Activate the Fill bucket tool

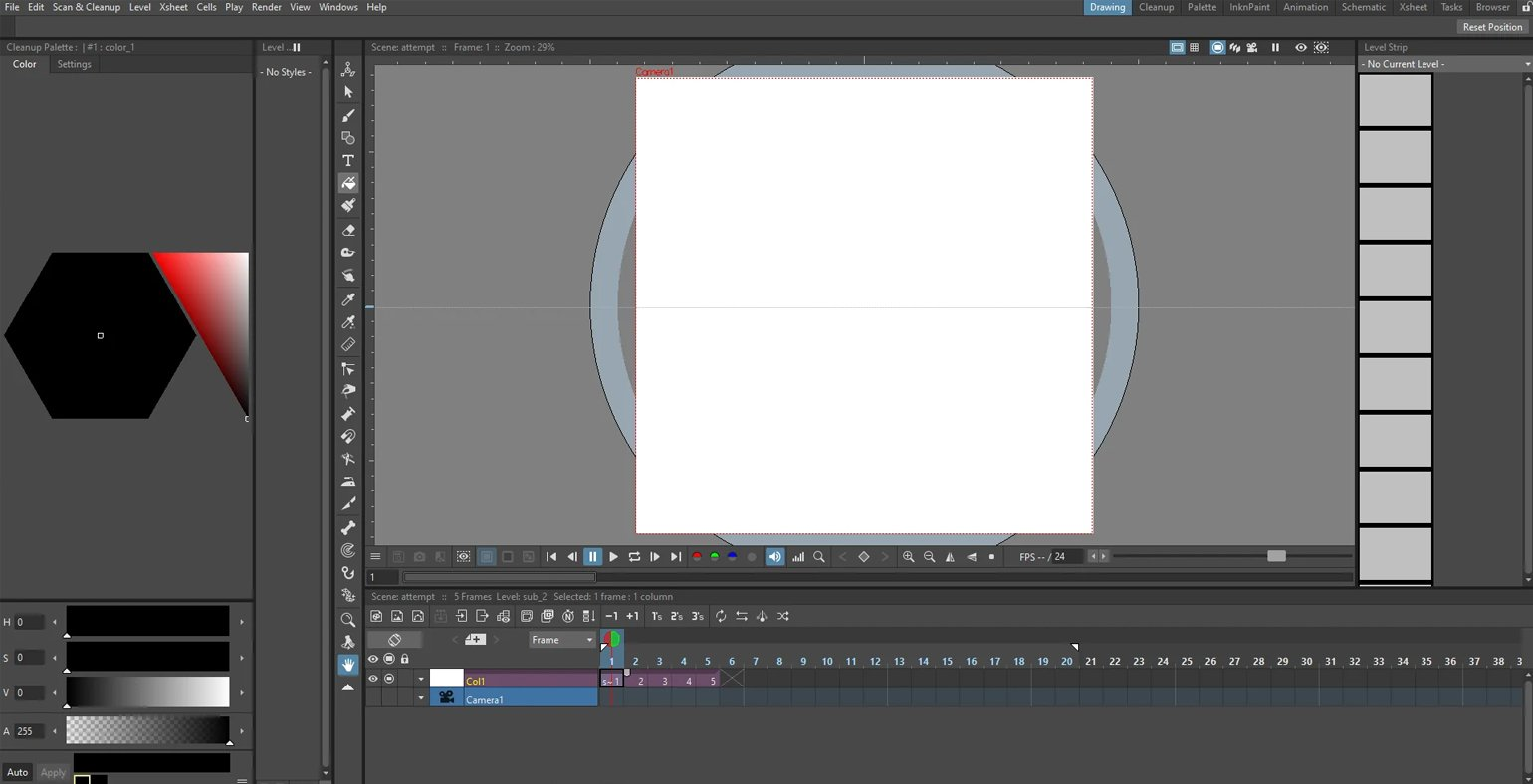coord(348,183)
